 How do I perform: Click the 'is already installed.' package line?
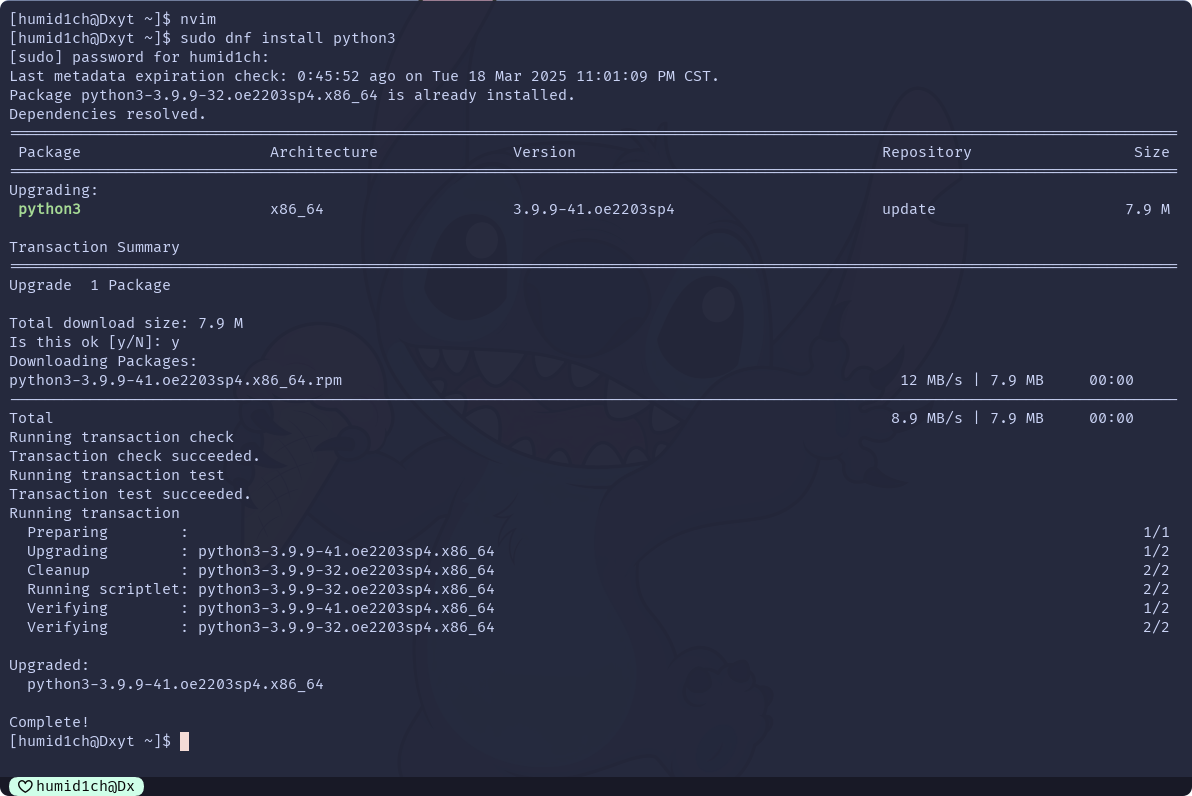292,95
